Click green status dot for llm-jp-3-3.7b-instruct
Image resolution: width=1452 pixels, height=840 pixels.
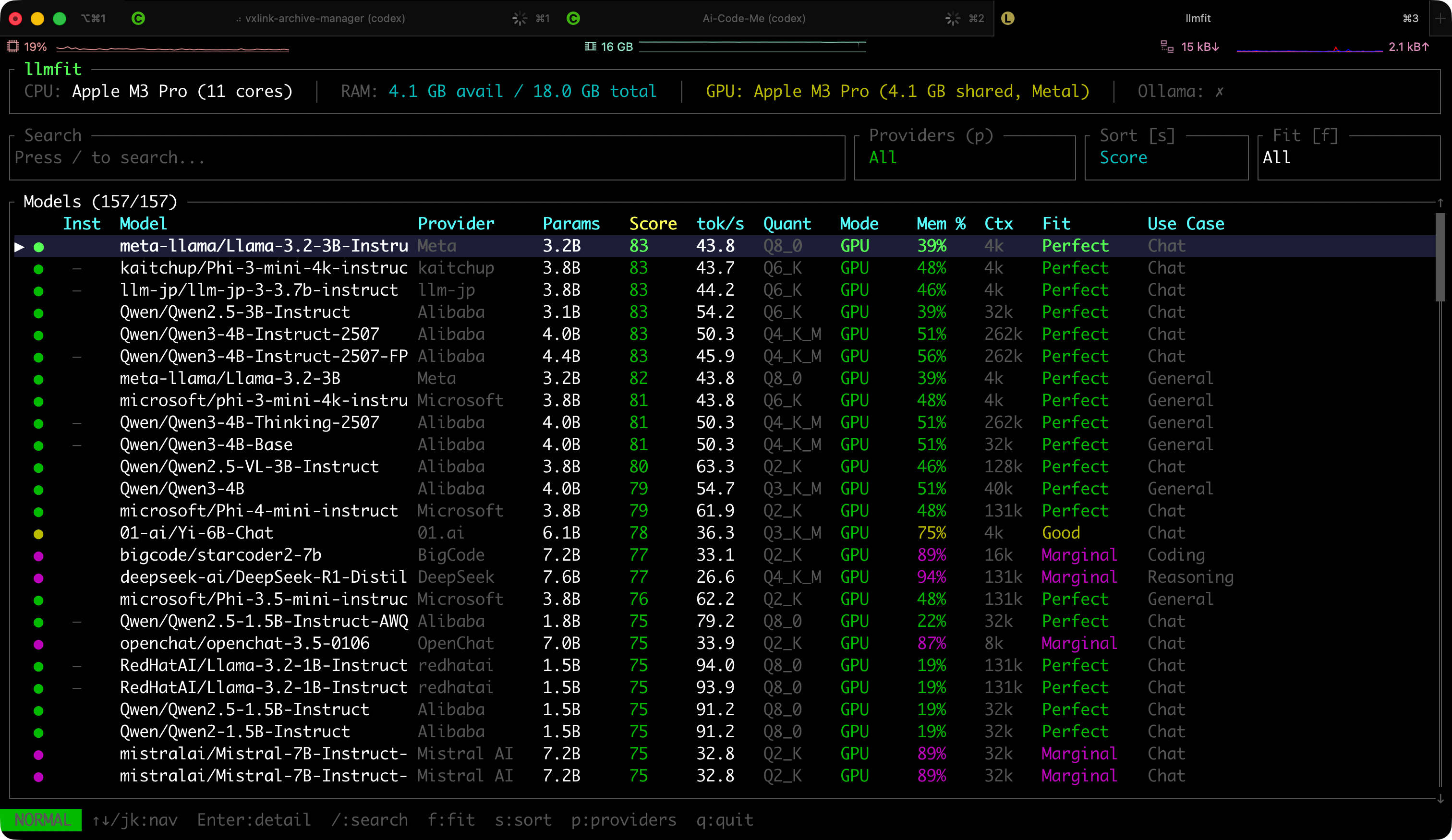pos(38,291)
